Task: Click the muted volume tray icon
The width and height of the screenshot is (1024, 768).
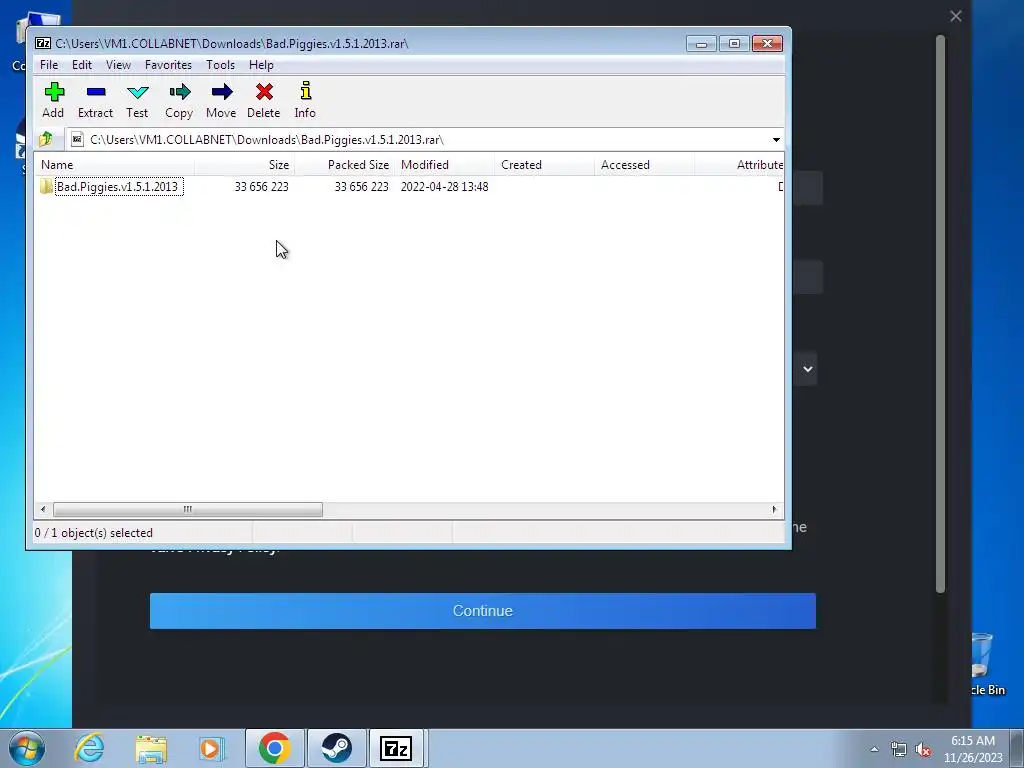Action: tap(923, 750)
